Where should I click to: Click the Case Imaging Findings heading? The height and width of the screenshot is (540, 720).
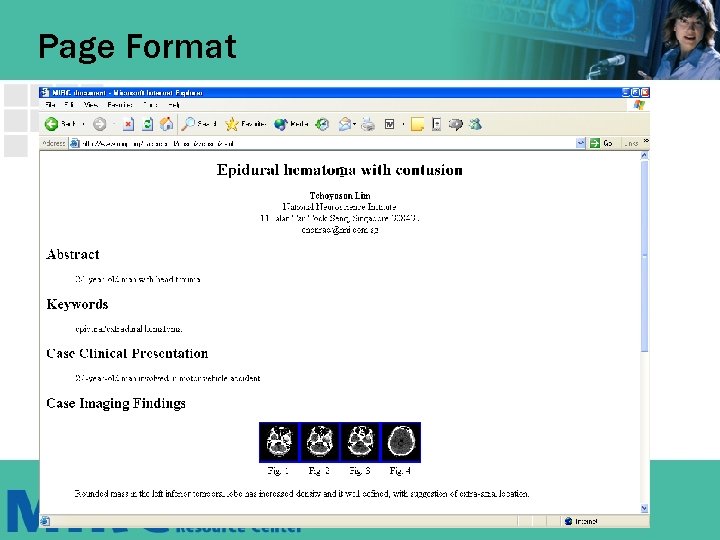[x=116, y=403]
